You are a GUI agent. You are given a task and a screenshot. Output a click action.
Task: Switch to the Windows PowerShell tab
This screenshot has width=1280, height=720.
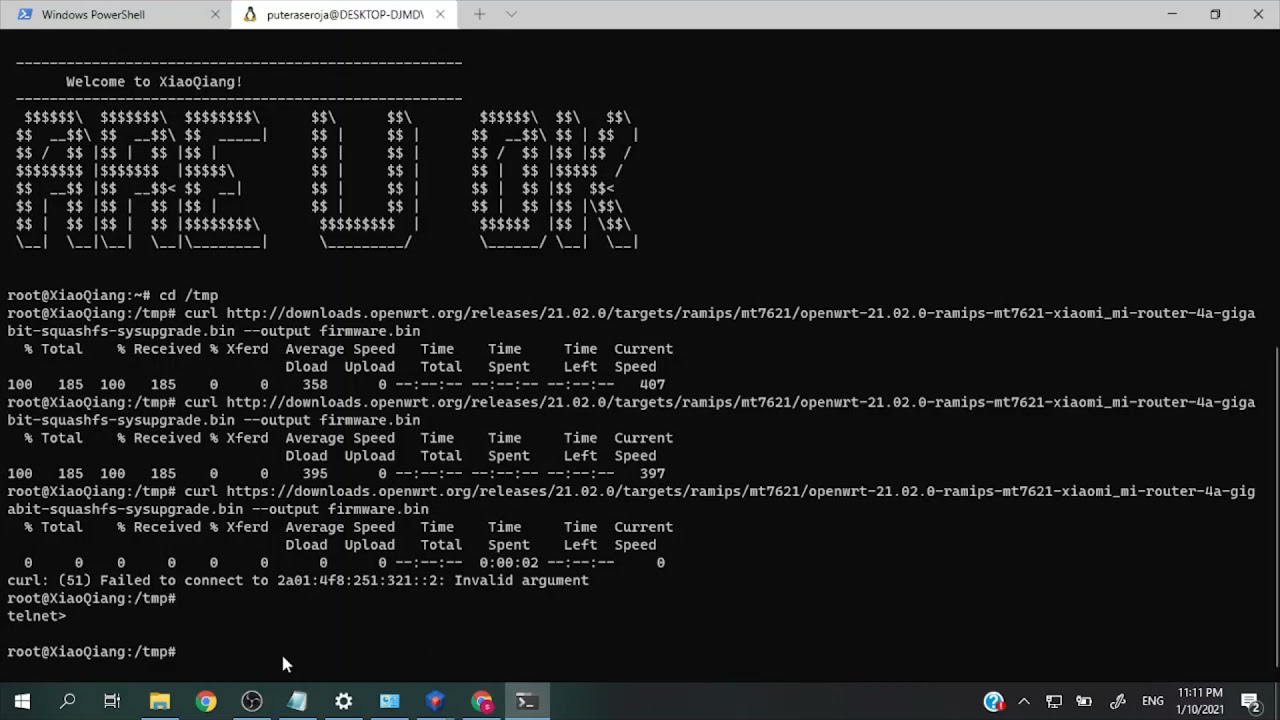[115, 15]
